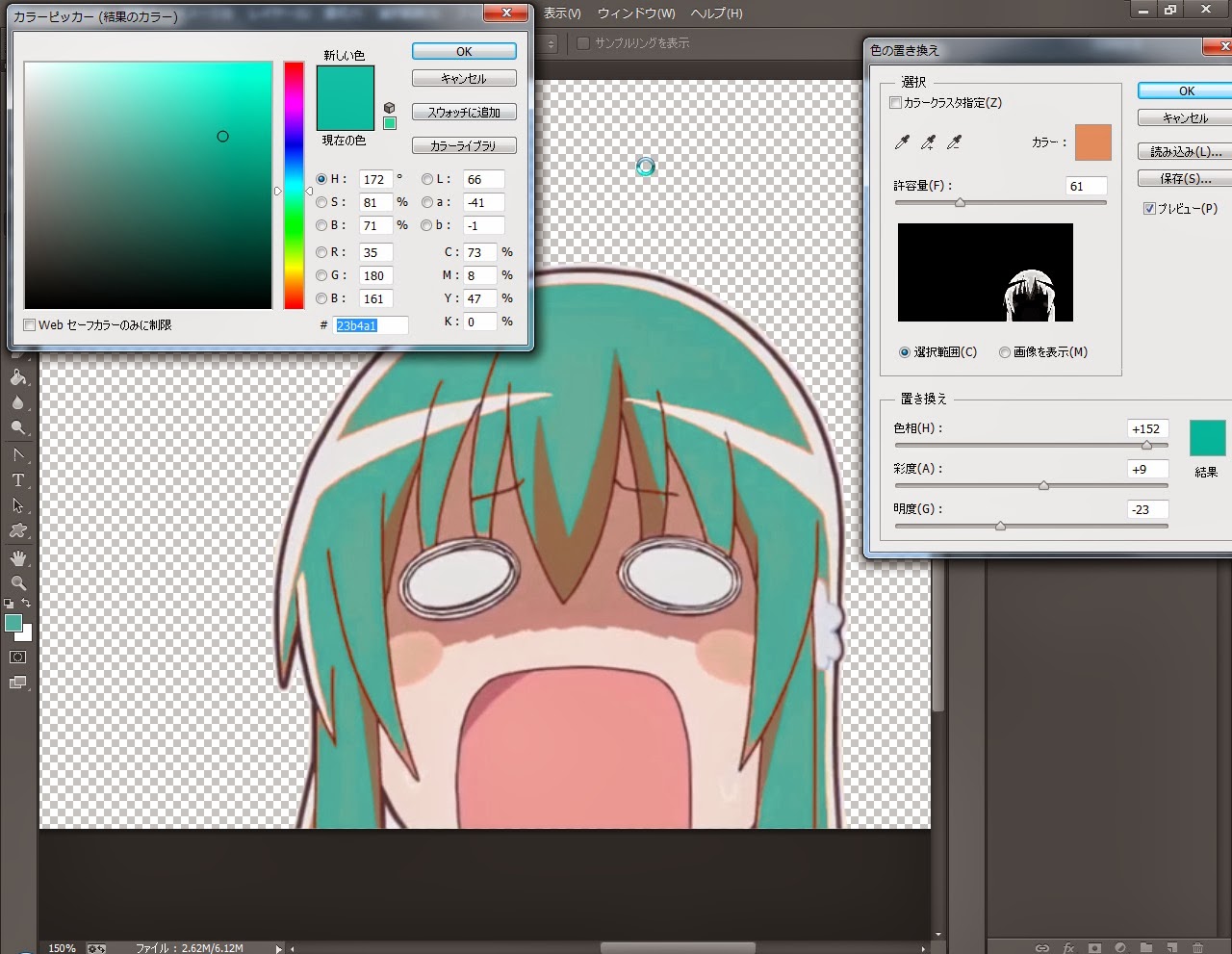Select the Paint Bucket tool
Screen dimensions: 1232x954
coord(17,377)
